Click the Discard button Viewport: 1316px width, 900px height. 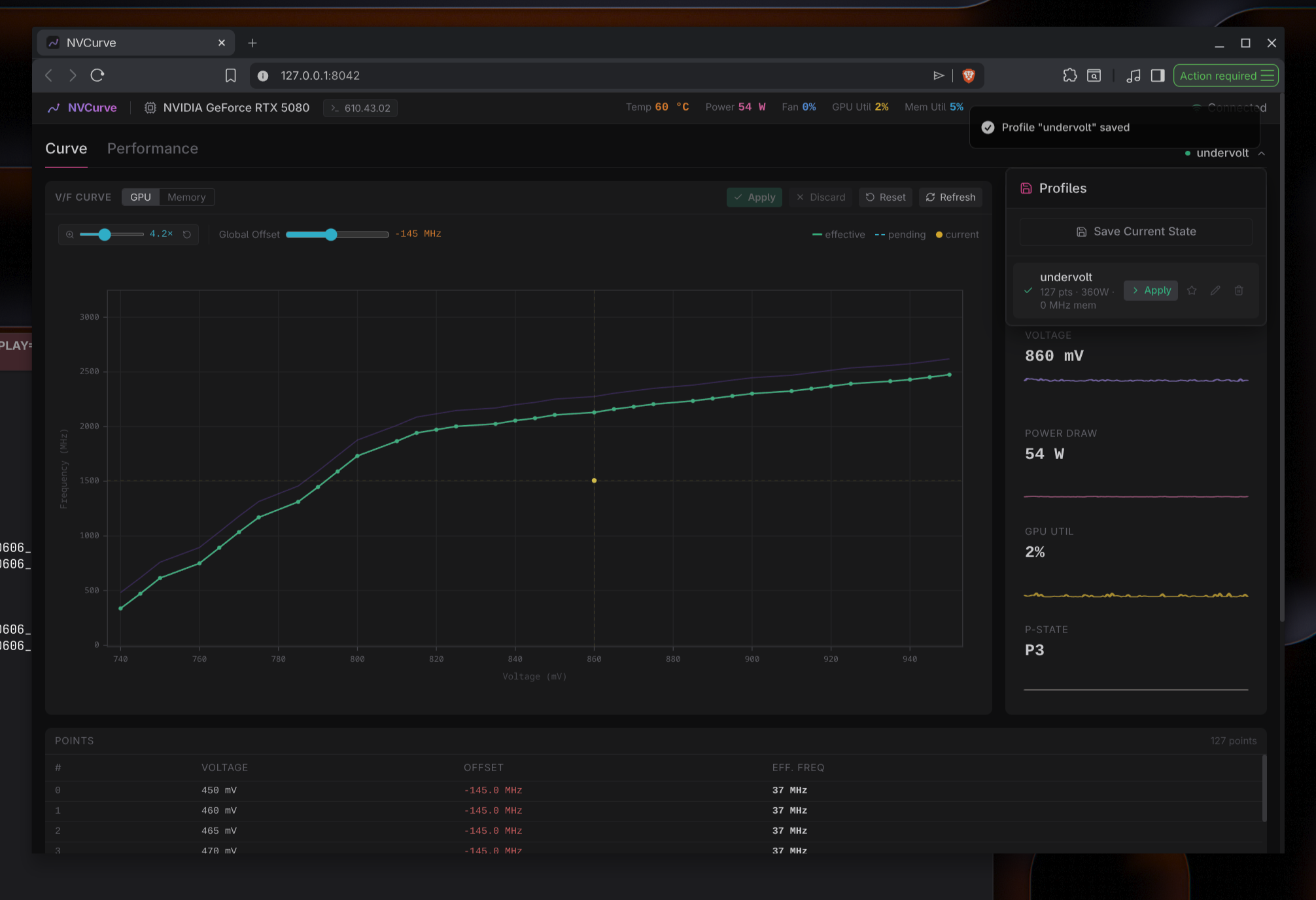click(821, 198)
